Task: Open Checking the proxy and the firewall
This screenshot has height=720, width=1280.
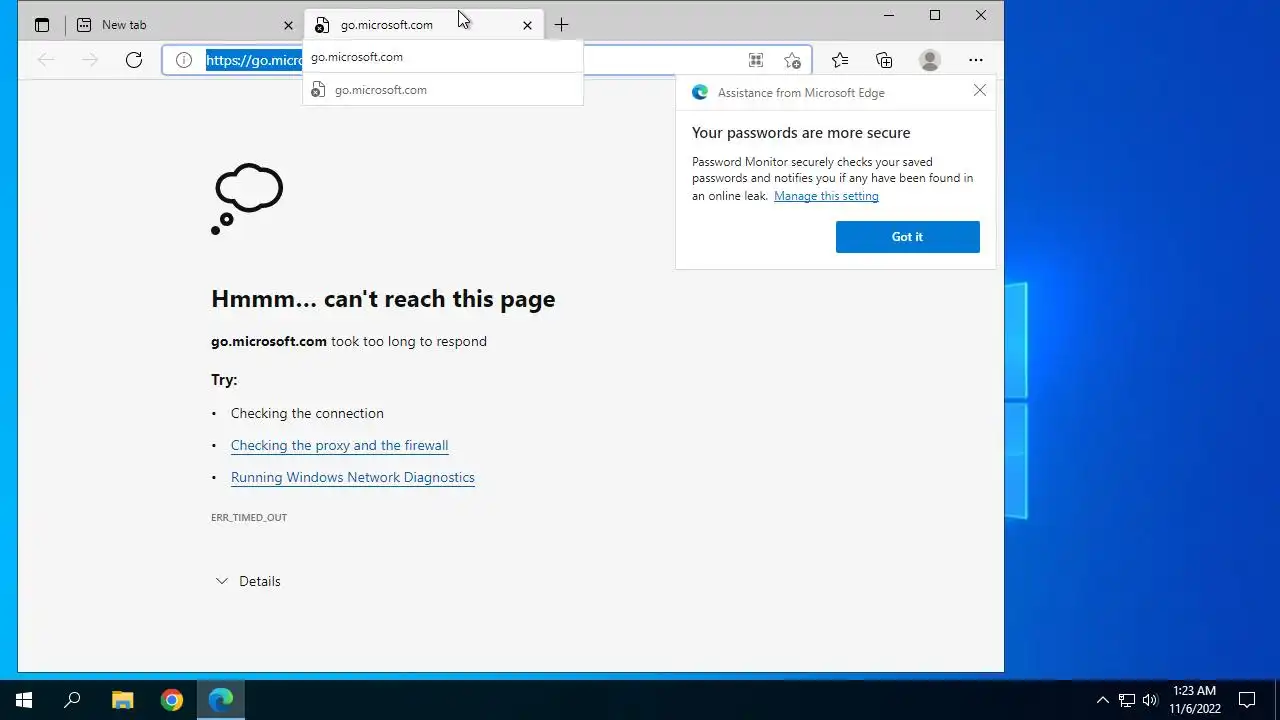Action: (339, 445)
